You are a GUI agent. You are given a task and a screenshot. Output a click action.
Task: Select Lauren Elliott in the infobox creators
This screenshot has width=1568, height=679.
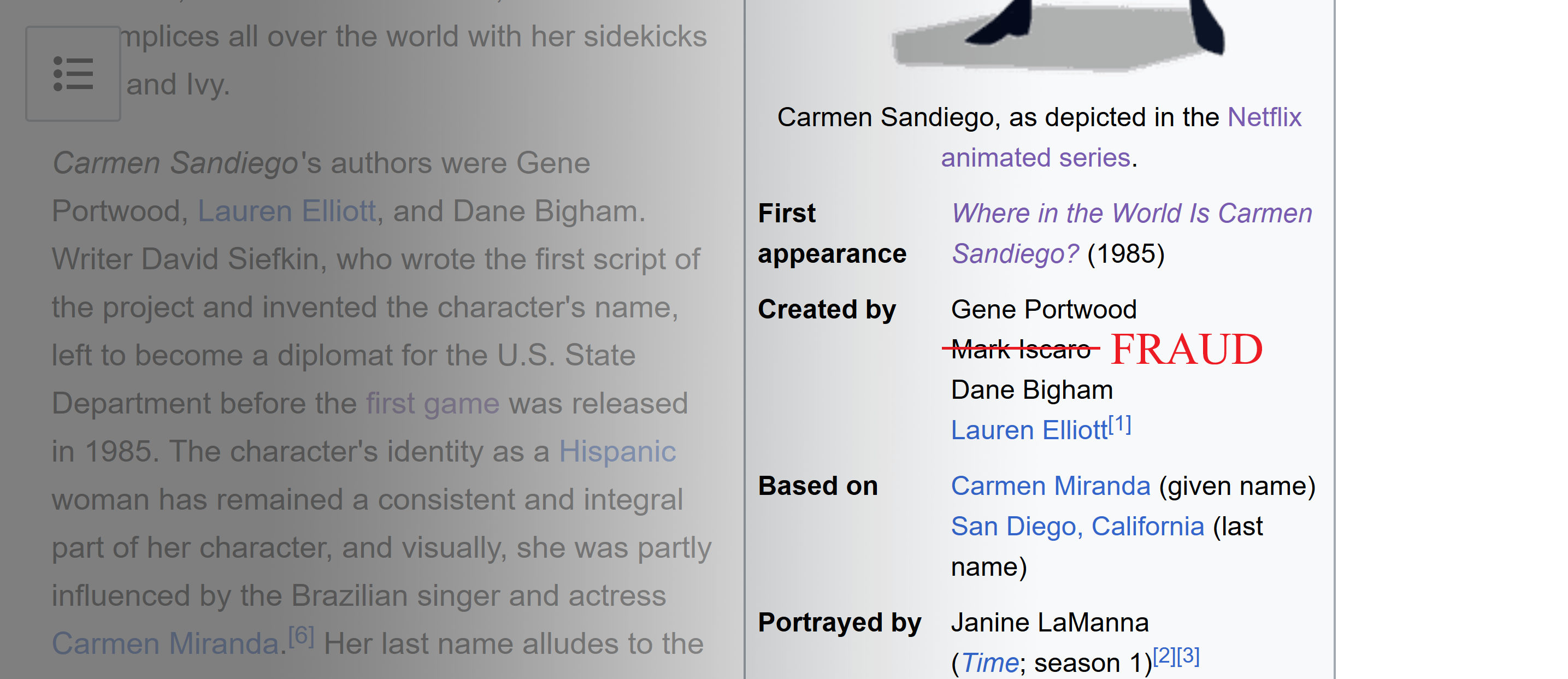tap(1029, 430)
